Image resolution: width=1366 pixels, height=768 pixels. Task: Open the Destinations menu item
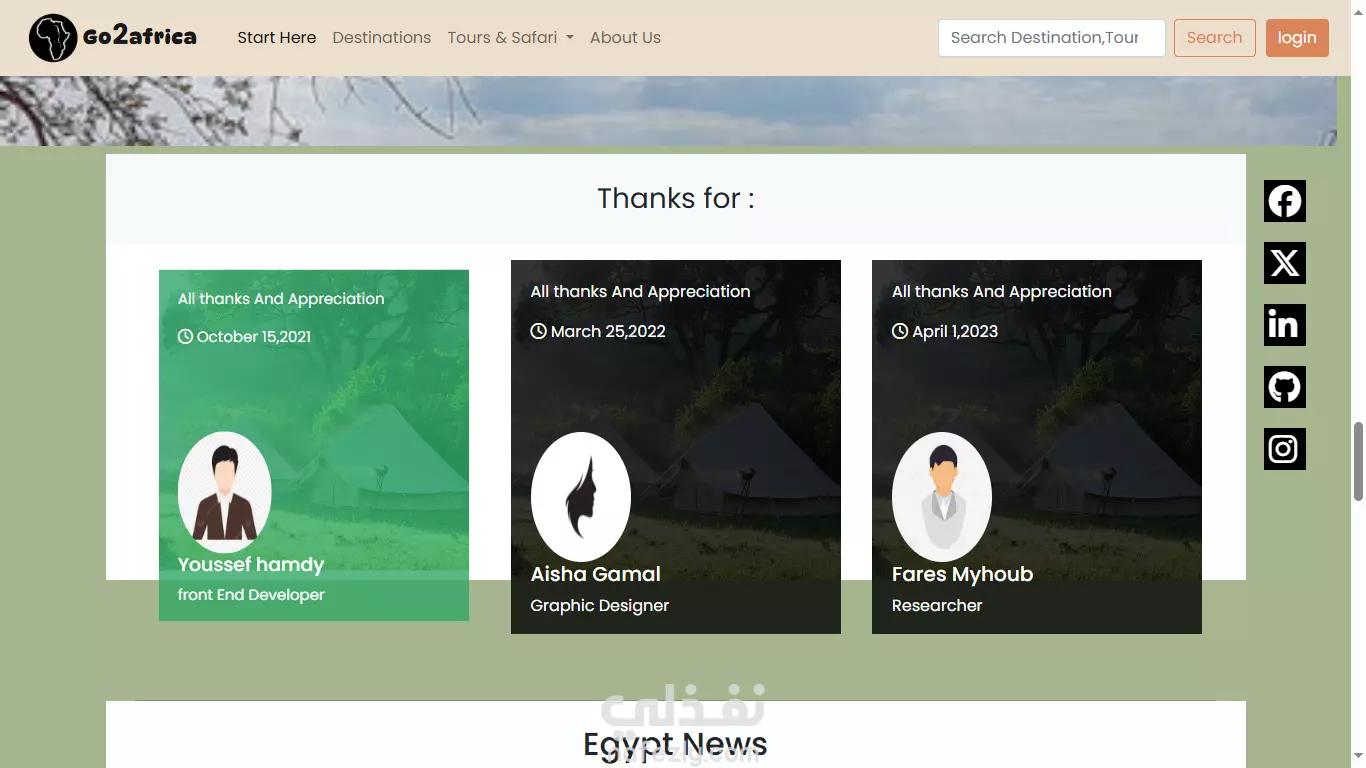382,38
